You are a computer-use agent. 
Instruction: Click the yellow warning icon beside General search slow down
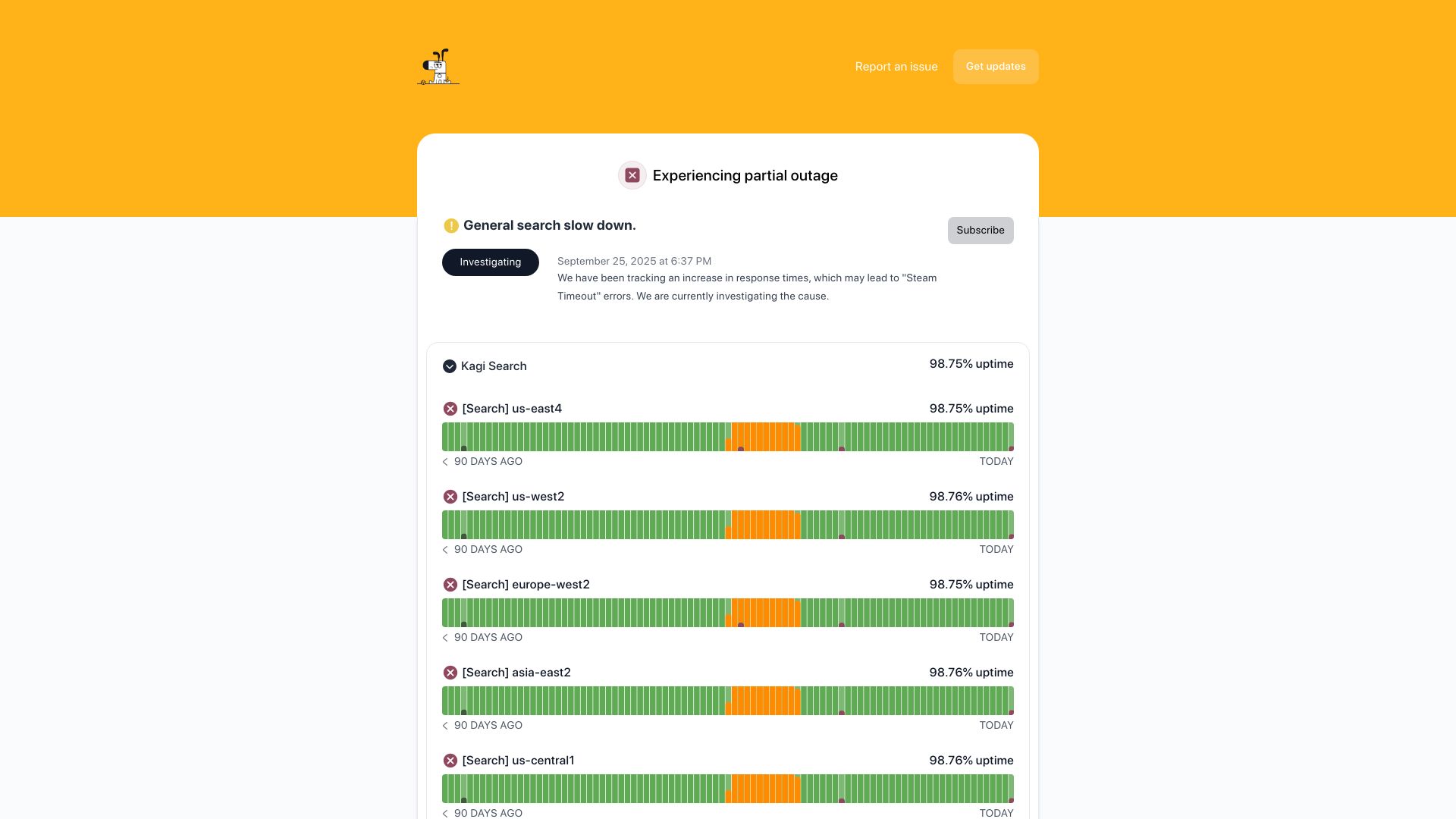pos(451,225)
